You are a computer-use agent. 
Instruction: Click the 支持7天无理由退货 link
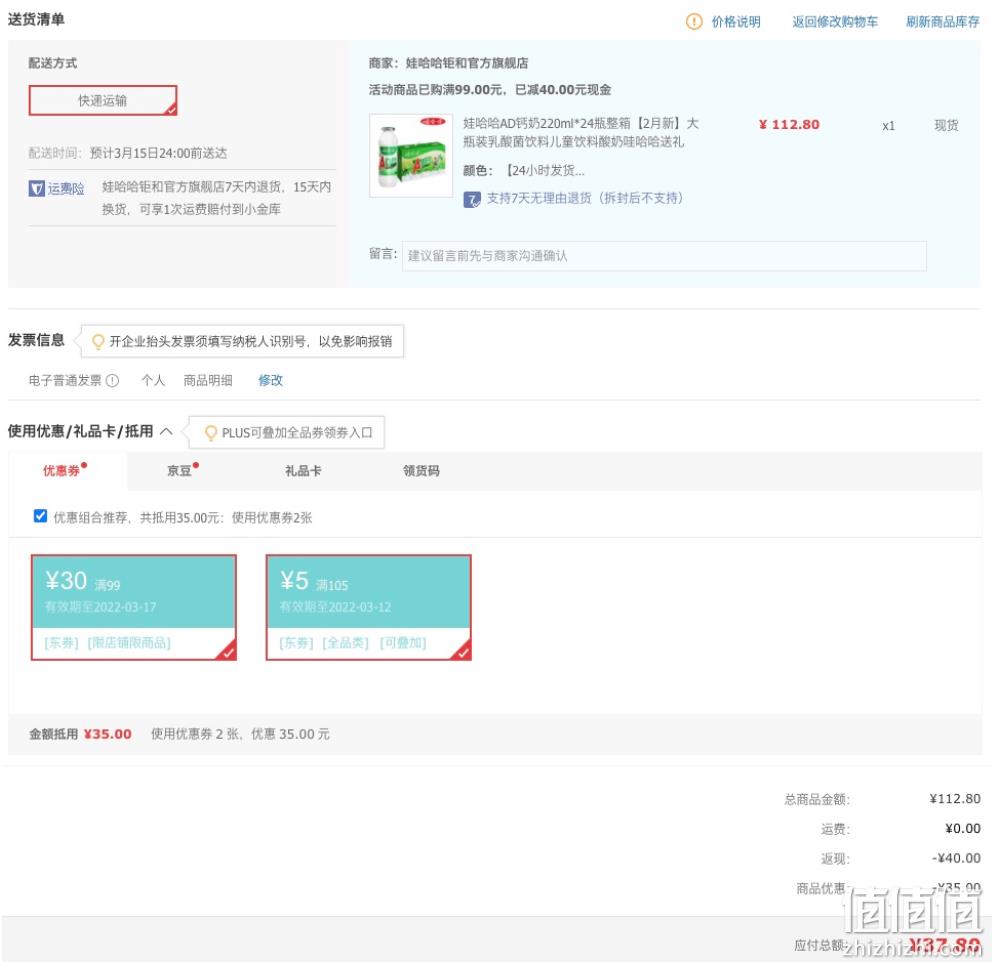pyautogui.click(x=585, y=199)
